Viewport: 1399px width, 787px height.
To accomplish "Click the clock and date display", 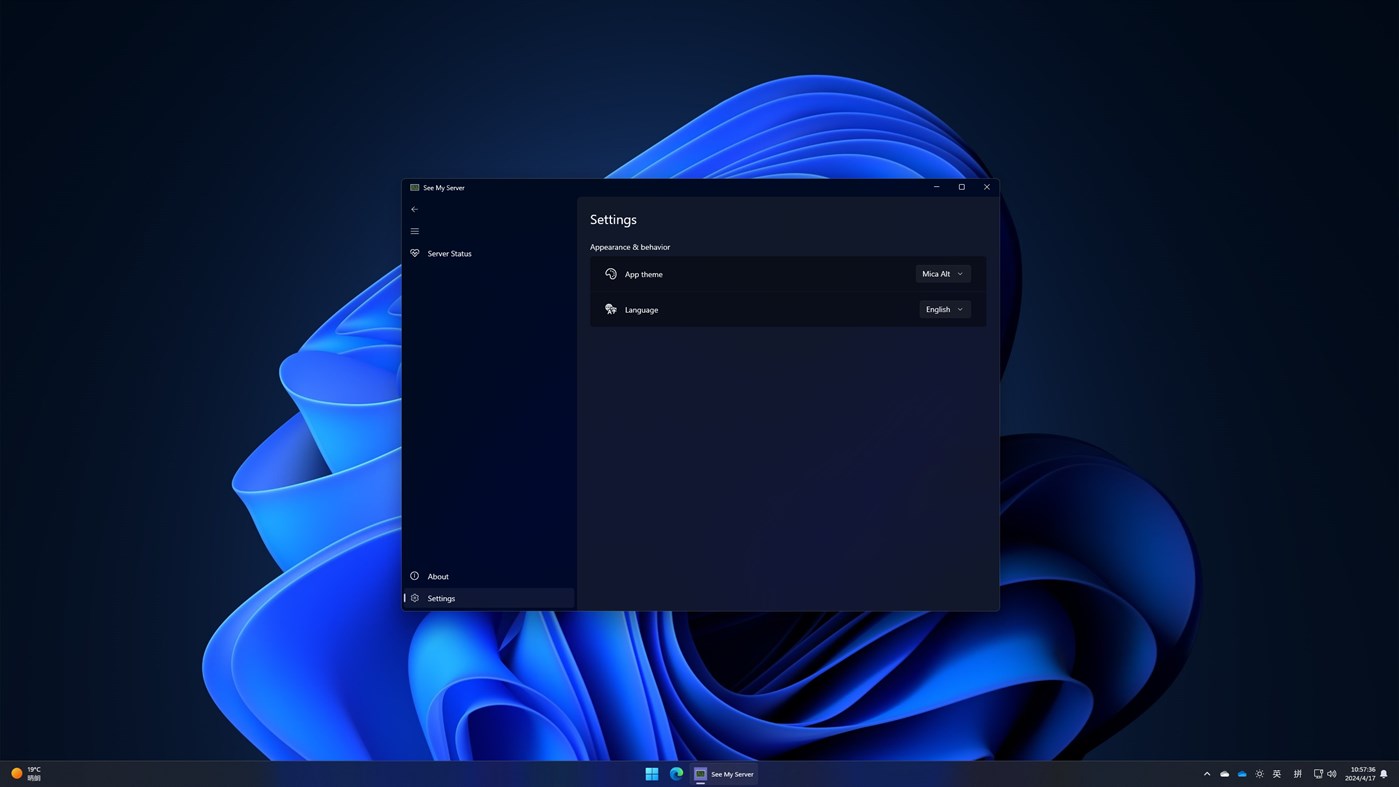I will [1359, 773].
